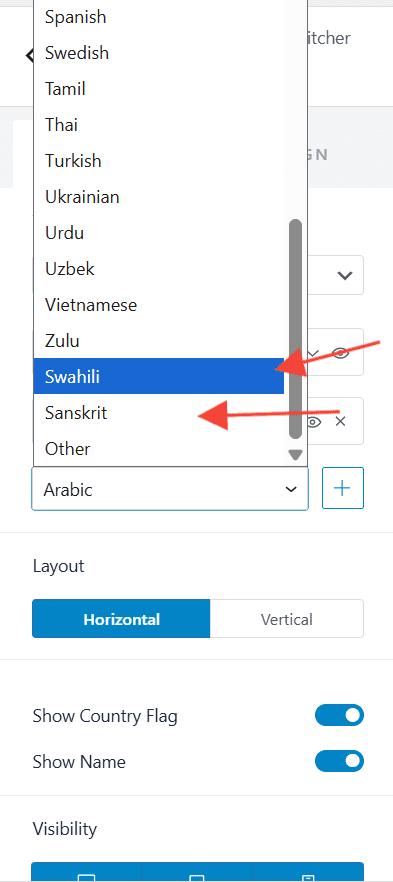Select the middle device visibility icon

click(197, 874)
